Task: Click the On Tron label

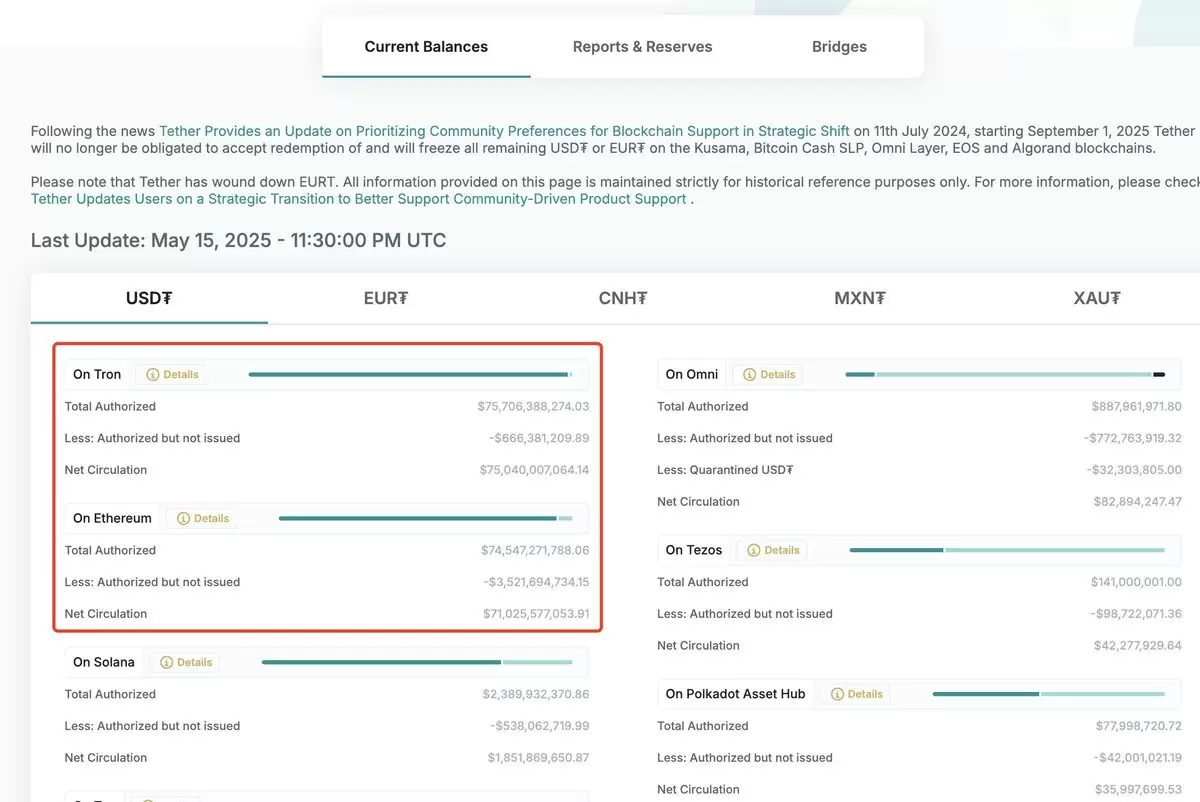Action: 97,374
